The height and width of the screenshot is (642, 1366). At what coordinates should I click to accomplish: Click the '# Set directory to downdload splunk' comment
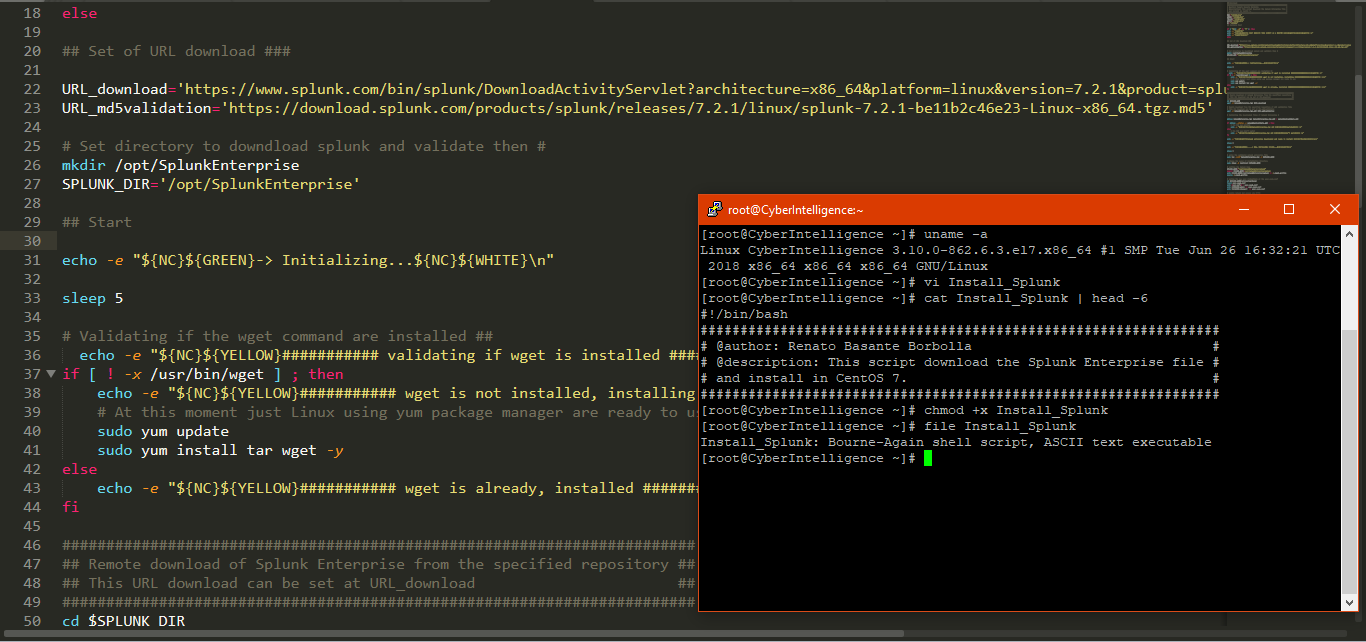coord(303,146)
